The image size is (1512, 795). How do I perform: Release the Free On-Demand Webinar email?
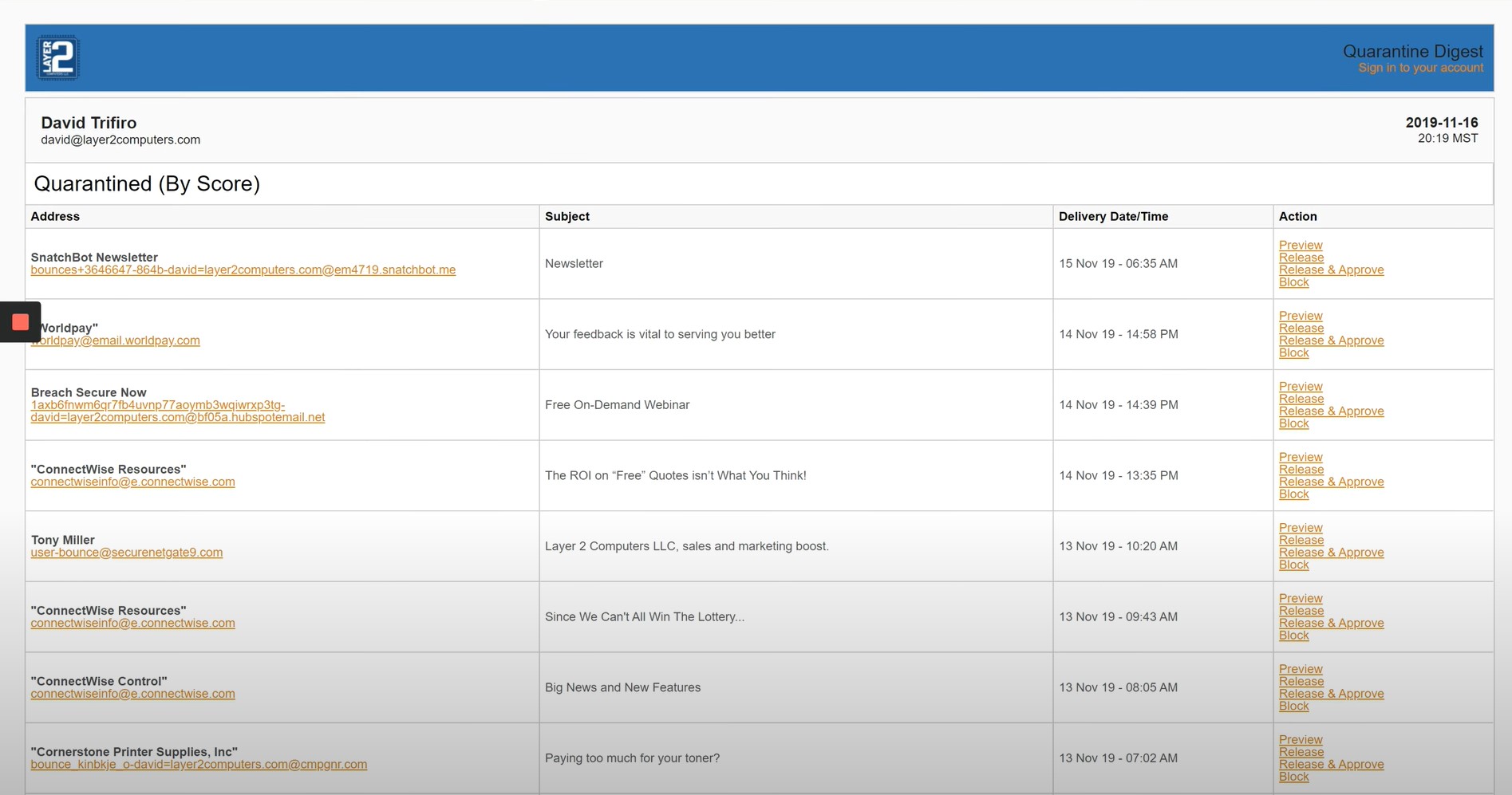pos(1301,399)
